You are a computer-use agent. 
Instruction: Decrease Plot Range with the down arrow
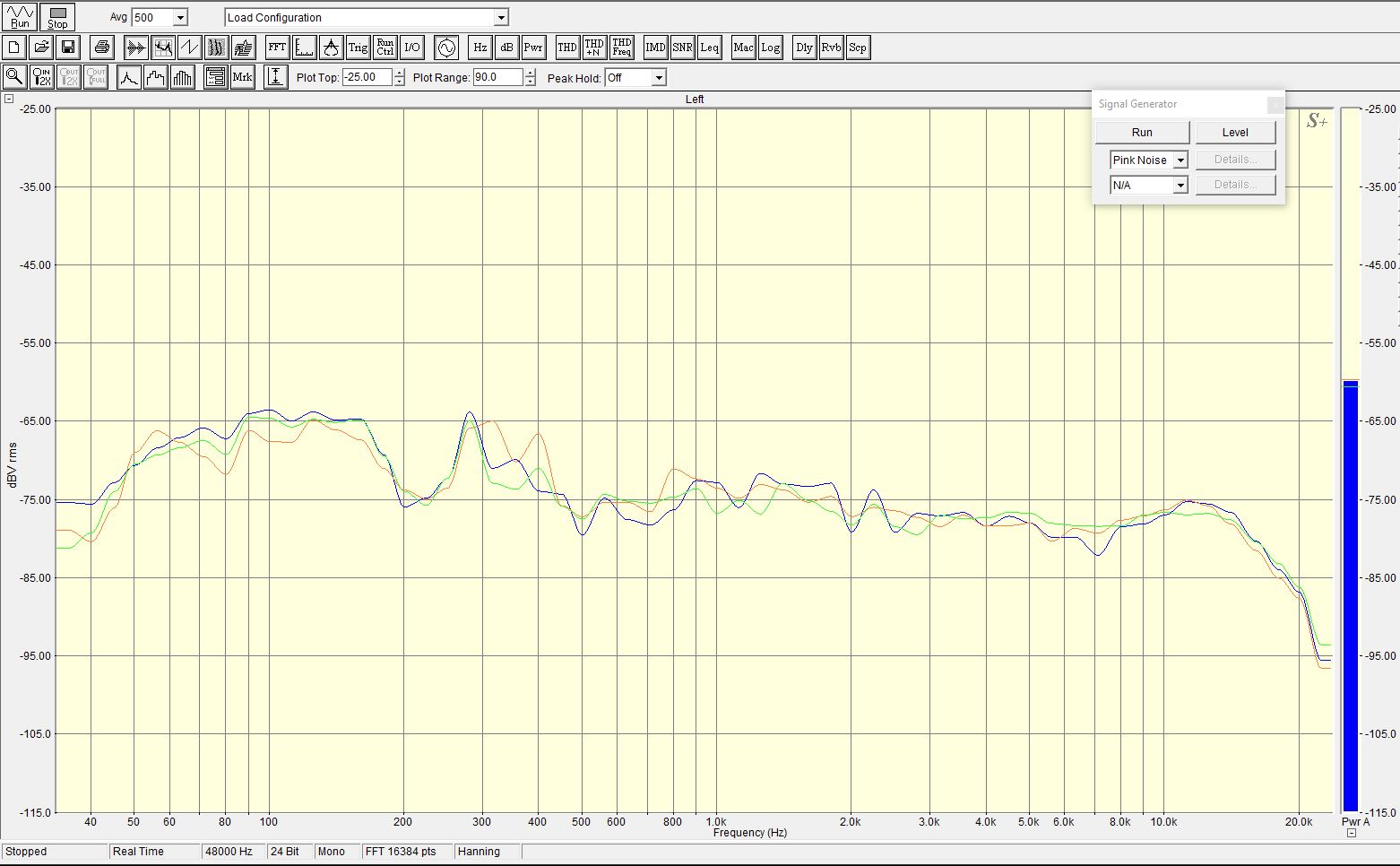pyautogui.click(x=531, y=82)
